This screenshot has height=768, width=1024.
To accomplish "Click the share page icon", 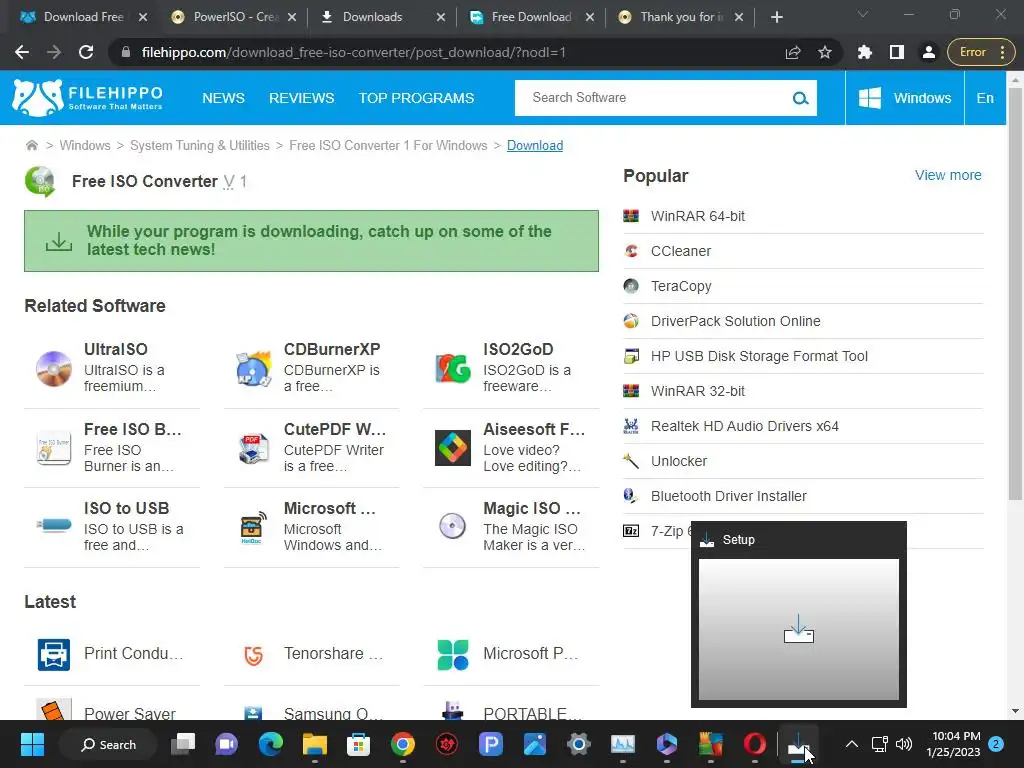I will pyautogui.click(x=793, y=52).
